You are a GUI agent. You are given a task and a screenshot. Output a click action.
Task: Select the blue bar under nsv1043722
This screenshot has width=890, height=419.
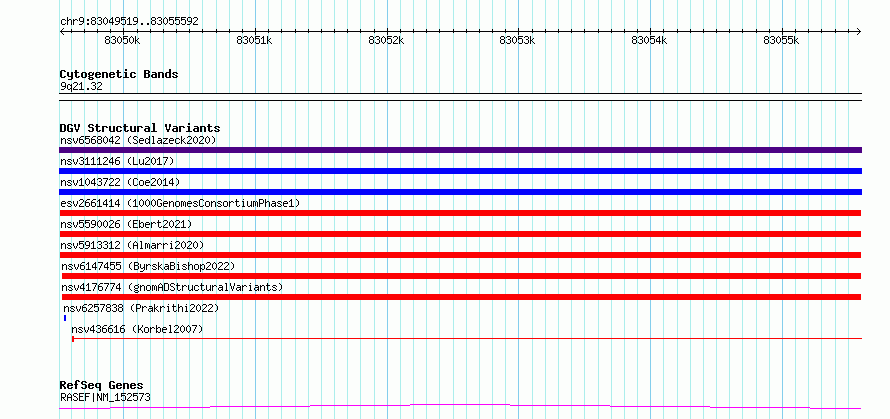click(x=460, y=192)
